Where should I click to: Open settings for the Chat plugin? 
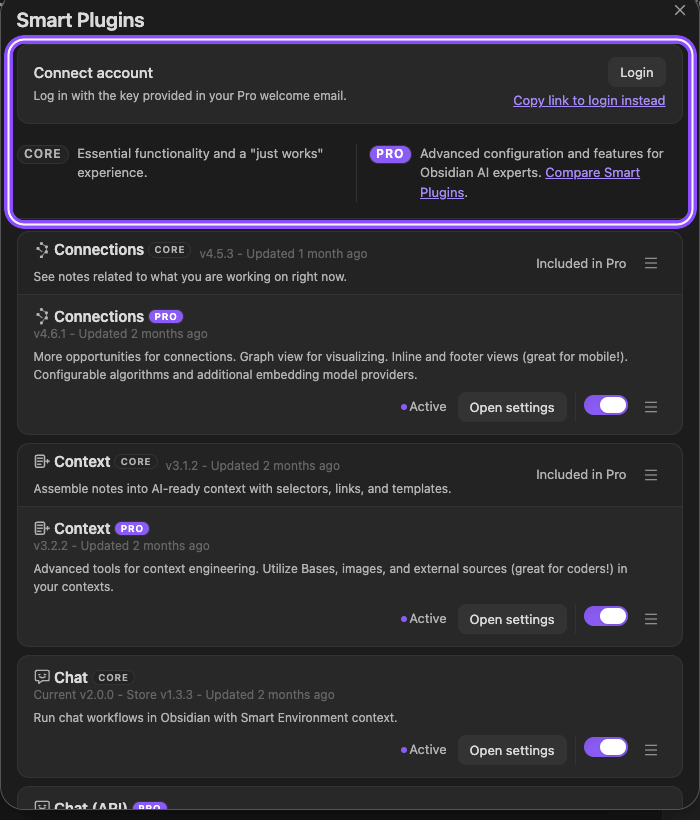pyautogui.click(x=512, y=750)
